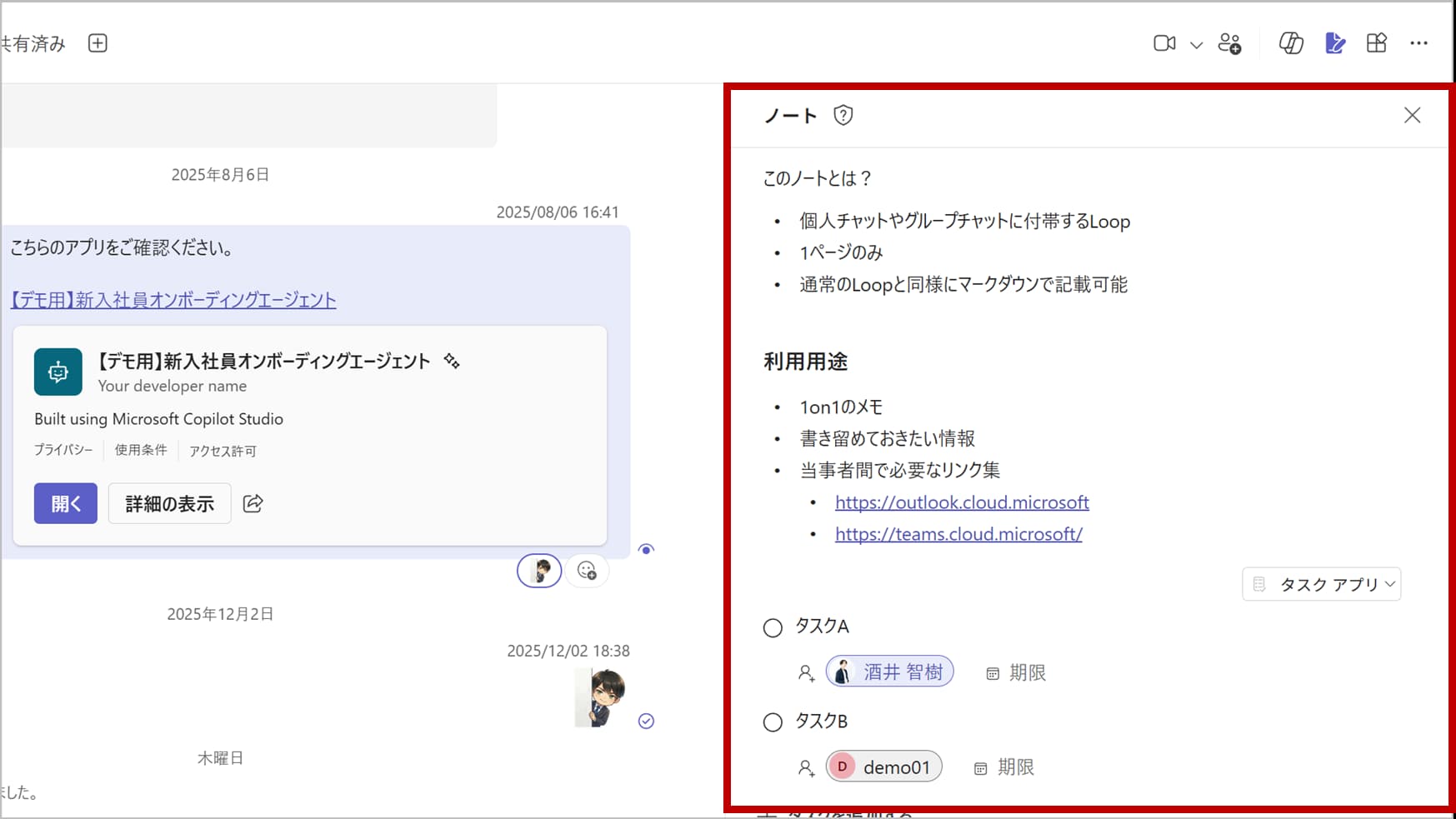Open the more options ellipsis menu
The width and height of the screenshot is (1456, 819).
pyautogui.click(x=1418, y=43)
